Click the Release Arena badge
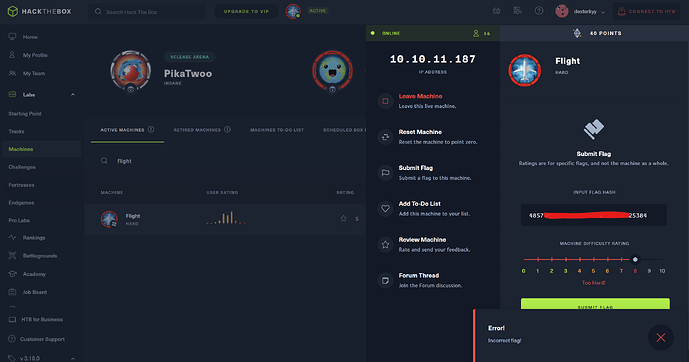The width and height of the screenshot is (689, 362). (x=189, y=57)
